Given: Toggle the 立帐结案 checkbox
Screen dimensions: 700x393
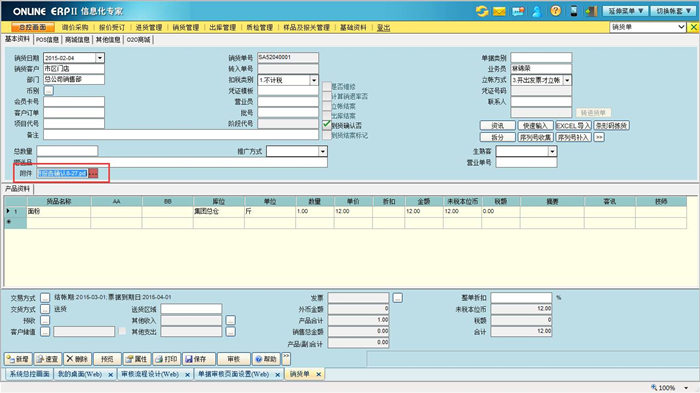Looking at the screenshot, I should (327, 106).
